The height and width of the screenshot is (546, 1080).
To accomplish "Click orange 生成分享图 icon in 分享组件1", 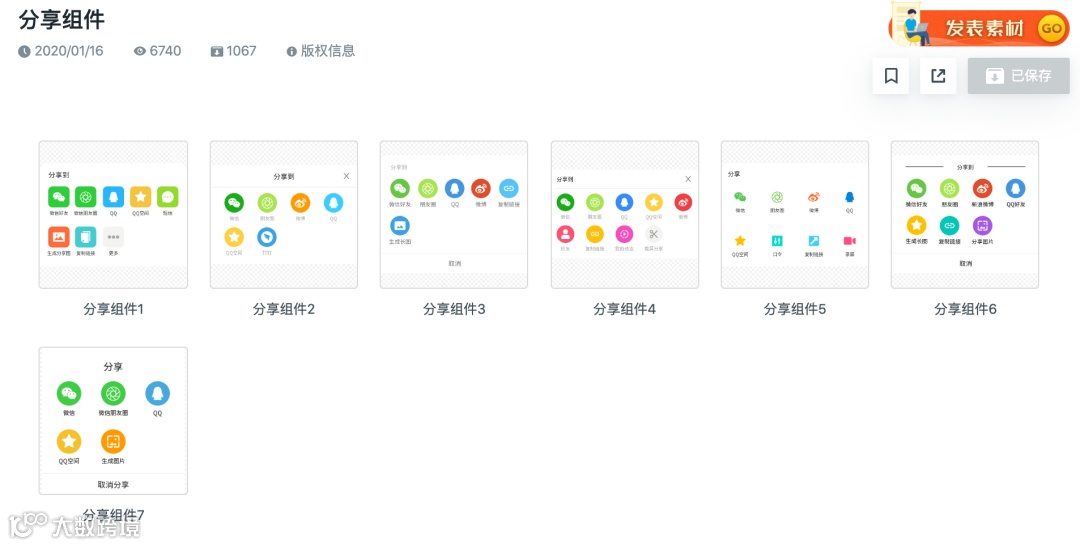I will point(59,237).
